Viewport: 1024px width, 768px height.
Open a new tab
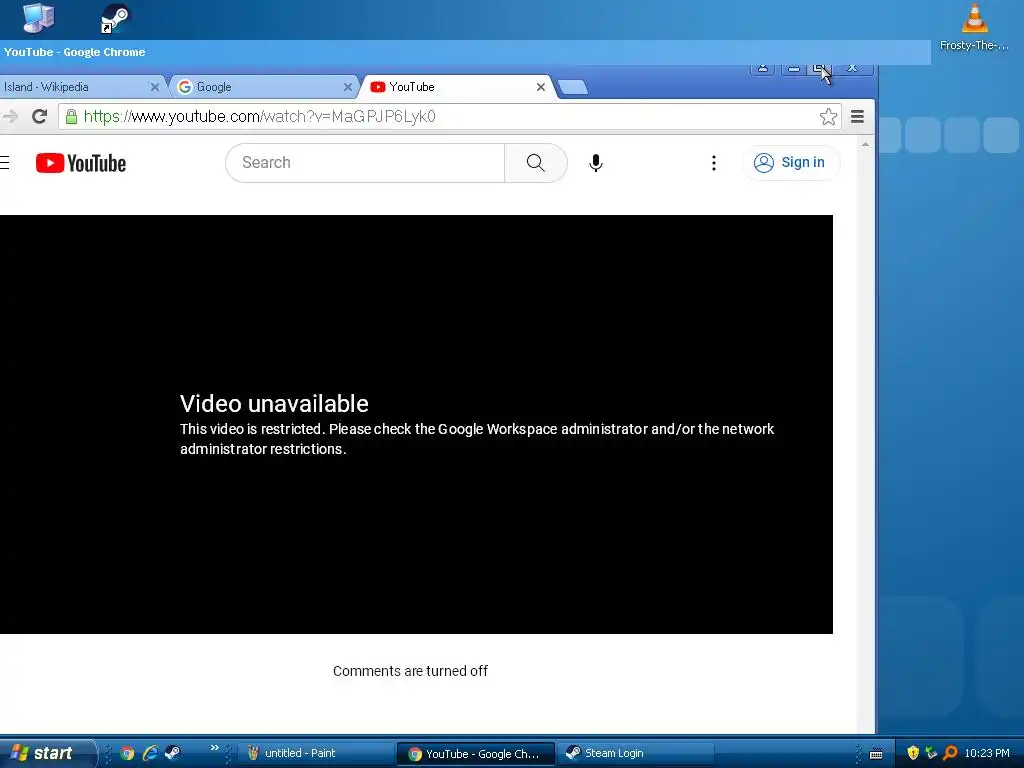click(x=573, y=88)
